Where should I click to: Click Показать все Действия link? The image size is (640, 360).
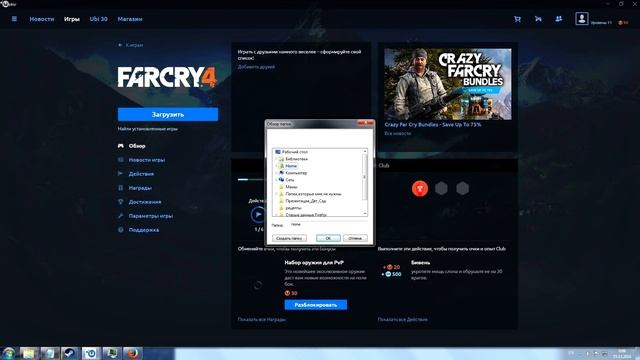(x=402, y=320)
